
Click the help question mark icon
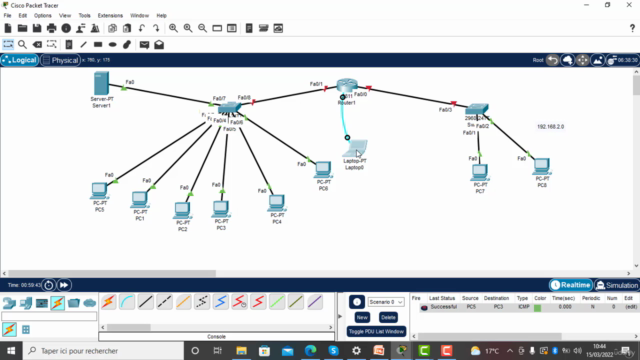[632, 28]
